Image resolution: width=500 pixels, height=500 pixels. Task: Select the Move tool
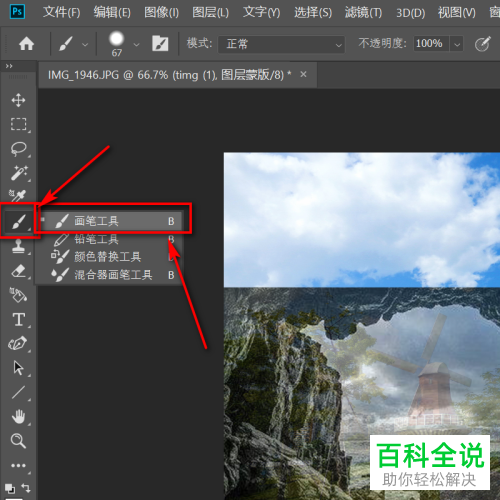pyautogui.click(x=18, y=100)
